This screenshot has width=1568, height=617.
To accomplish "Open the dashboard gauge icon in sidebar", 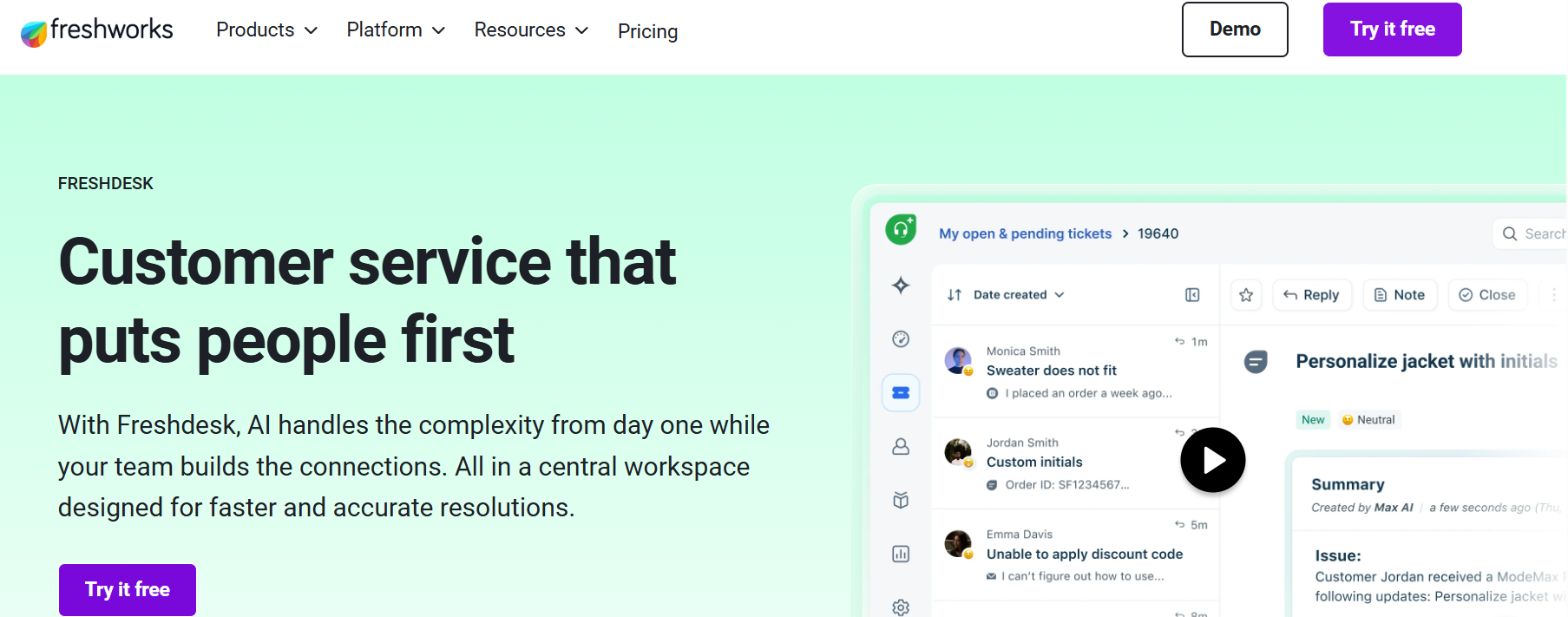I will pyautogui.click(x=901, y=339).
